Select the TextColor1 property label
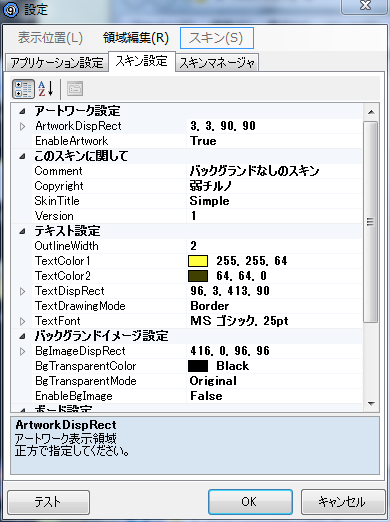This screenshot has width=390, height=522. (63, 261)
